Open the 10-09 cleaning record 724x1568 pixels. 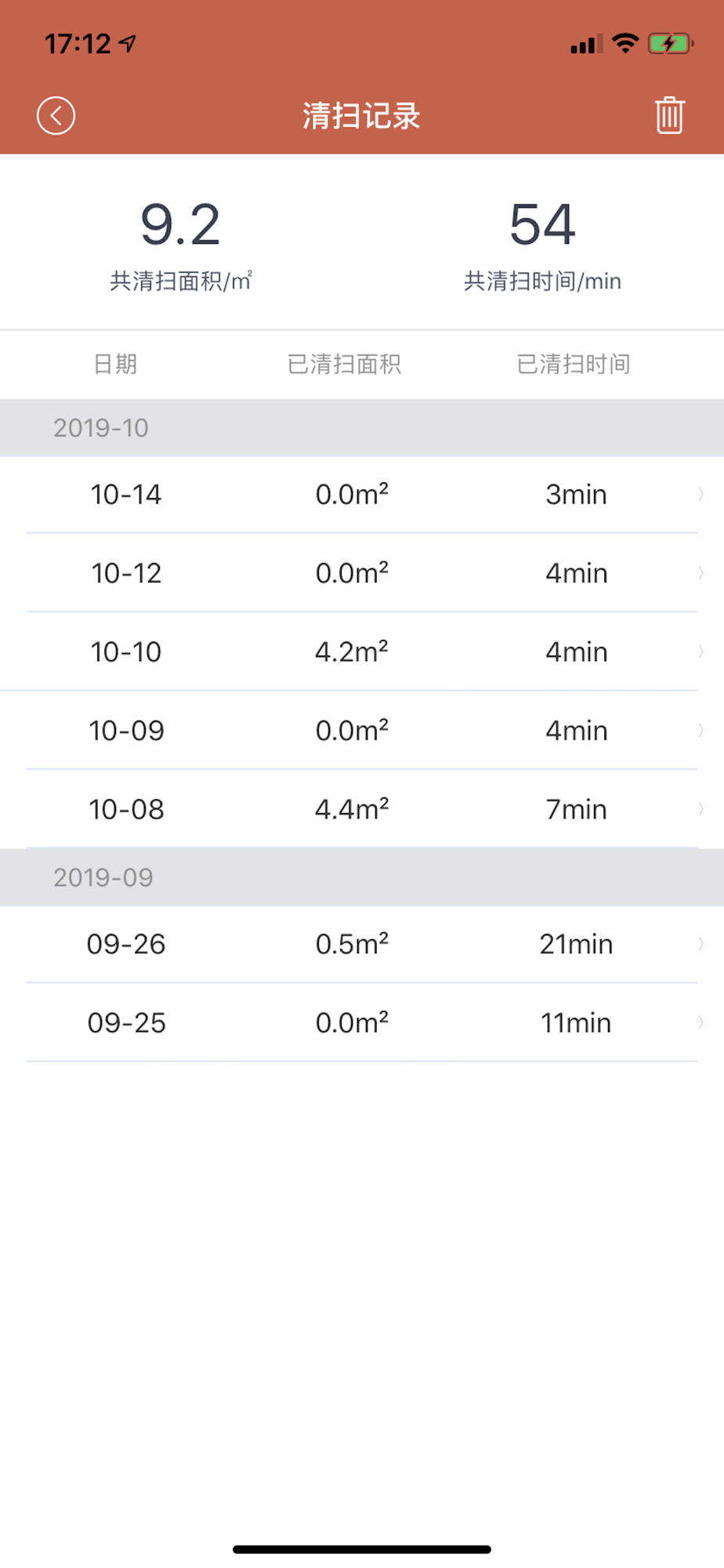pos(362,731)
